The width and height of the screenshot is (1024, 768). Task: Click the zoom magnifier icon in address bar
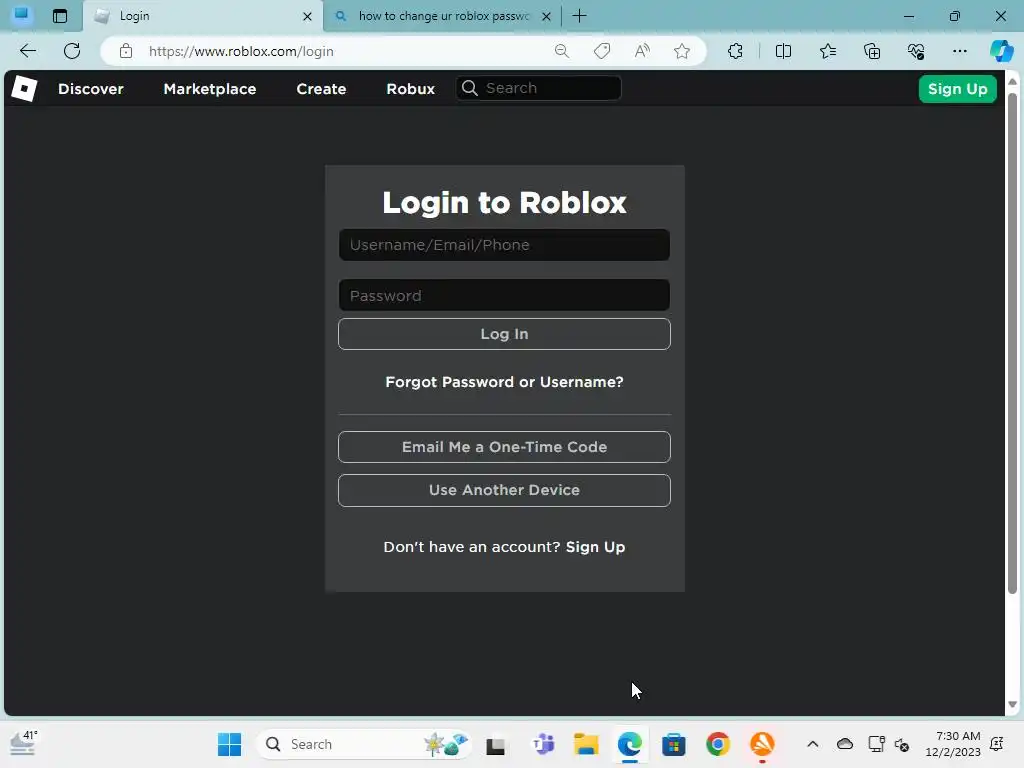562,51
